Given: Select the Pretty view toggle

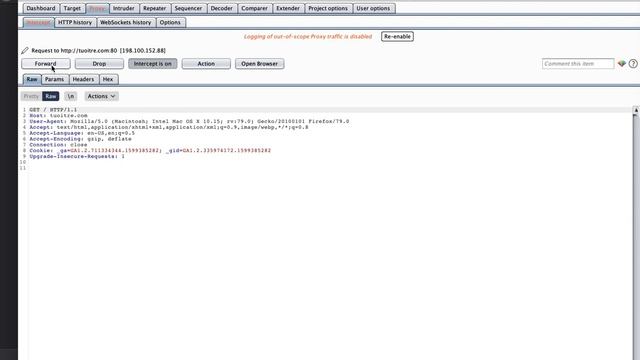Looking at the screenshot, I should pyautogui.click(x=31, y=96).
